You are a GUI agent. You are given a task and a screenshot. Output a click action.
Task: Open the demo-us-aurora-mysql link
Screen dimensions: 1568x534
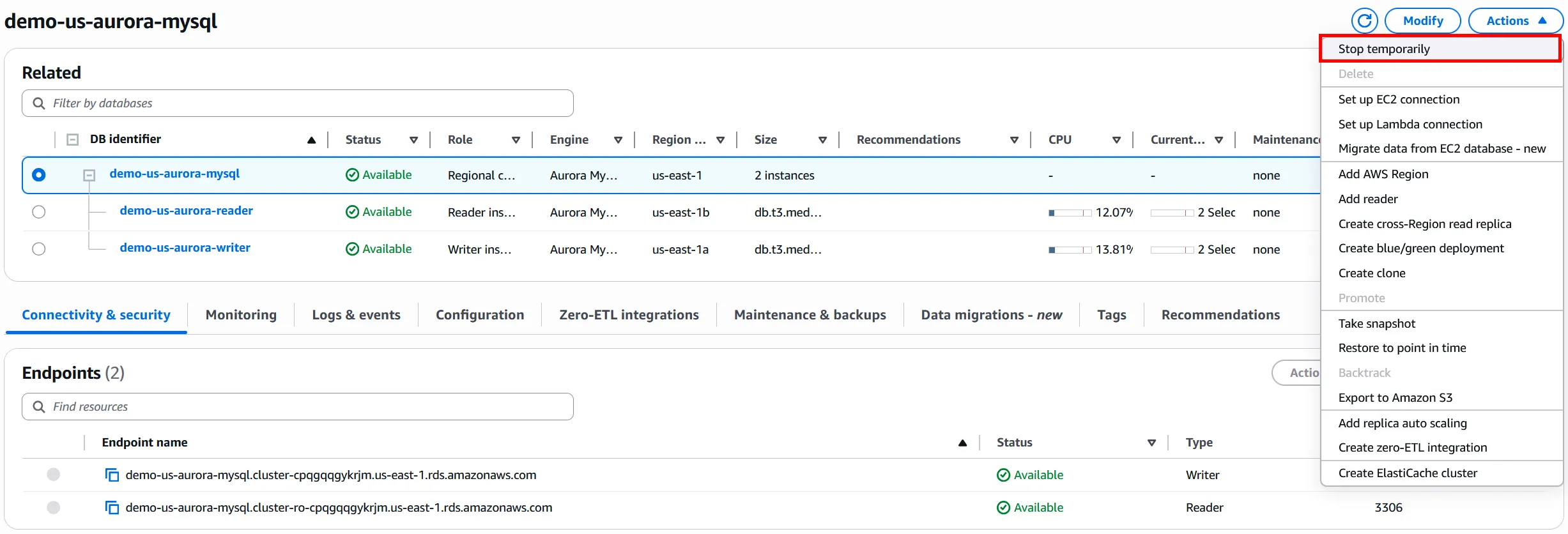(x=174, y=174)
